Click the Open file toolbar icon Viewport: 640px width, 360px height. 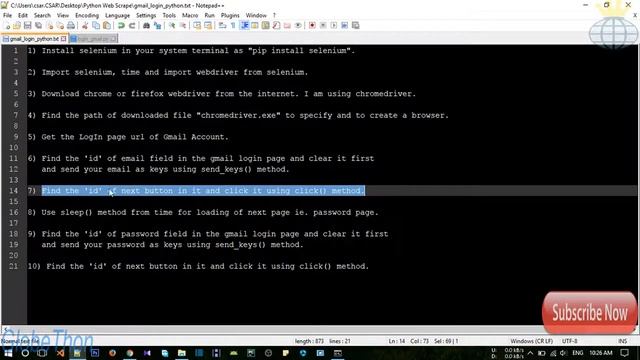(x=17, y=25)
